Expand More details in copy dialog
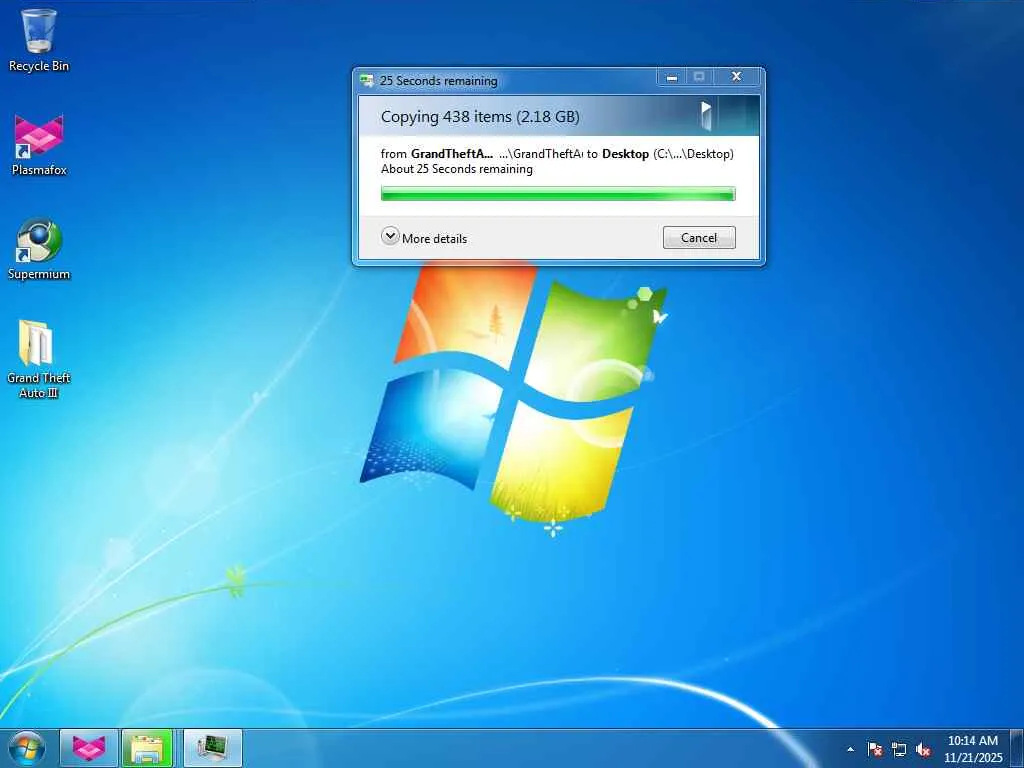Screen dimensions: 1024x768 pyautogui.click(x=424, y=238)
